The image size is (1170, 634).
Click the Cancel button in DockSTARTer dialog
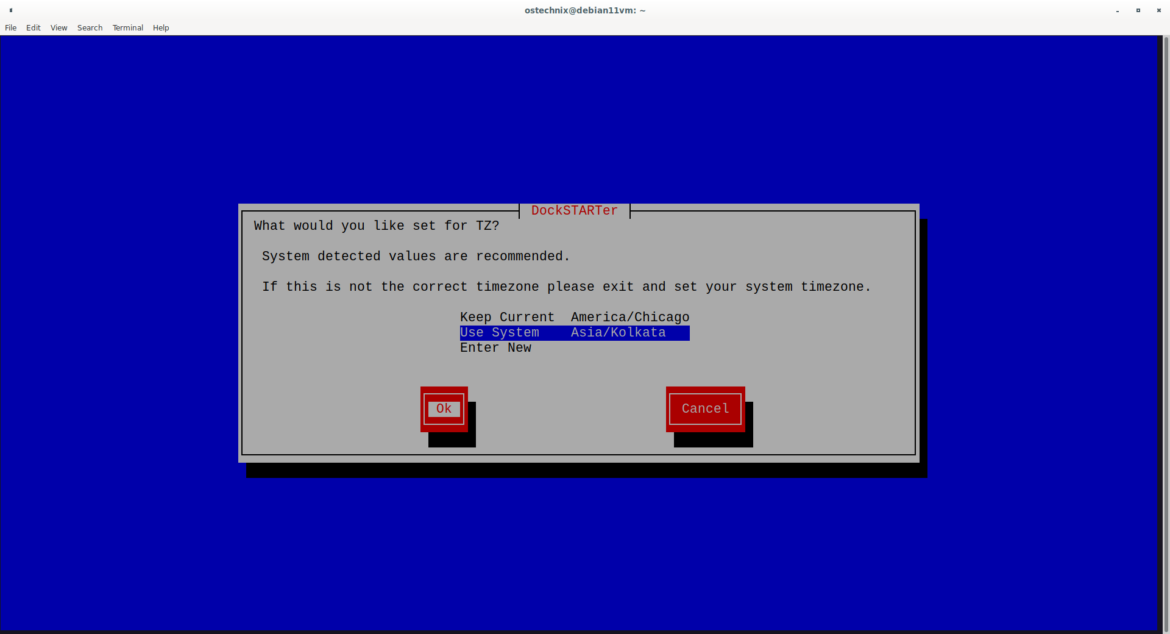coord(705,409)
